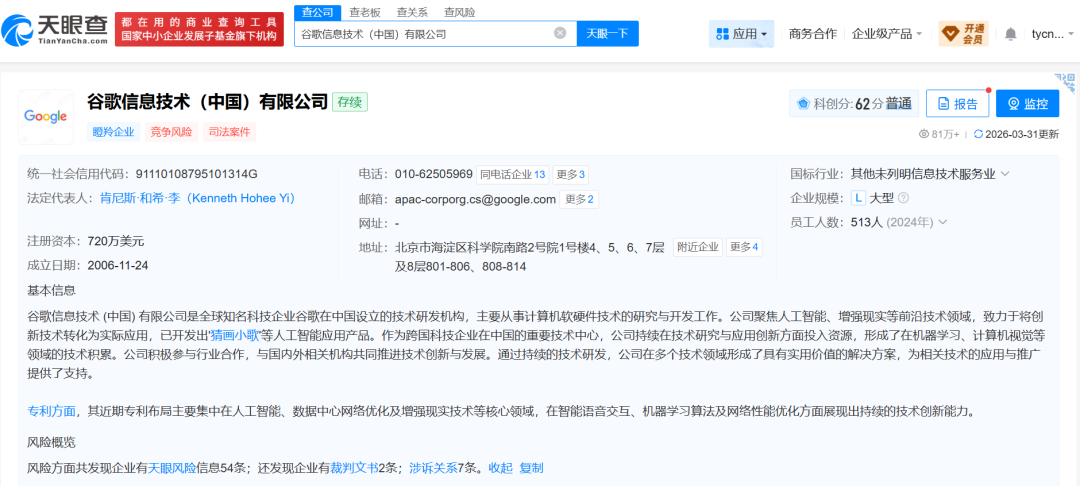This screenshot has width=1080, height=486.
Task: Select the 查老板 search tab
Action: [x=365, y=12]
